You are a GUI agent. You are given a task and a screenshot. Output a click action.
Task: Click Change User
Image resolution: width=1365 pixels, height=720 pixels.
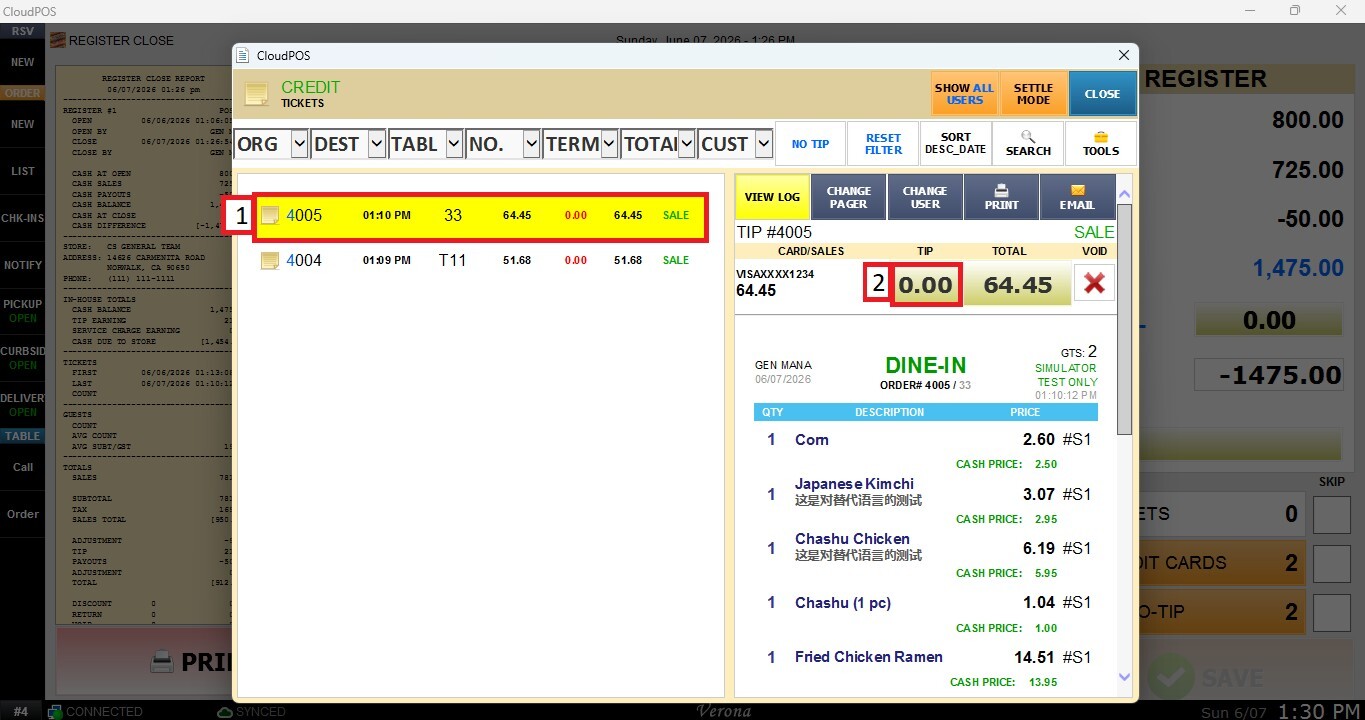click(925, 197)
